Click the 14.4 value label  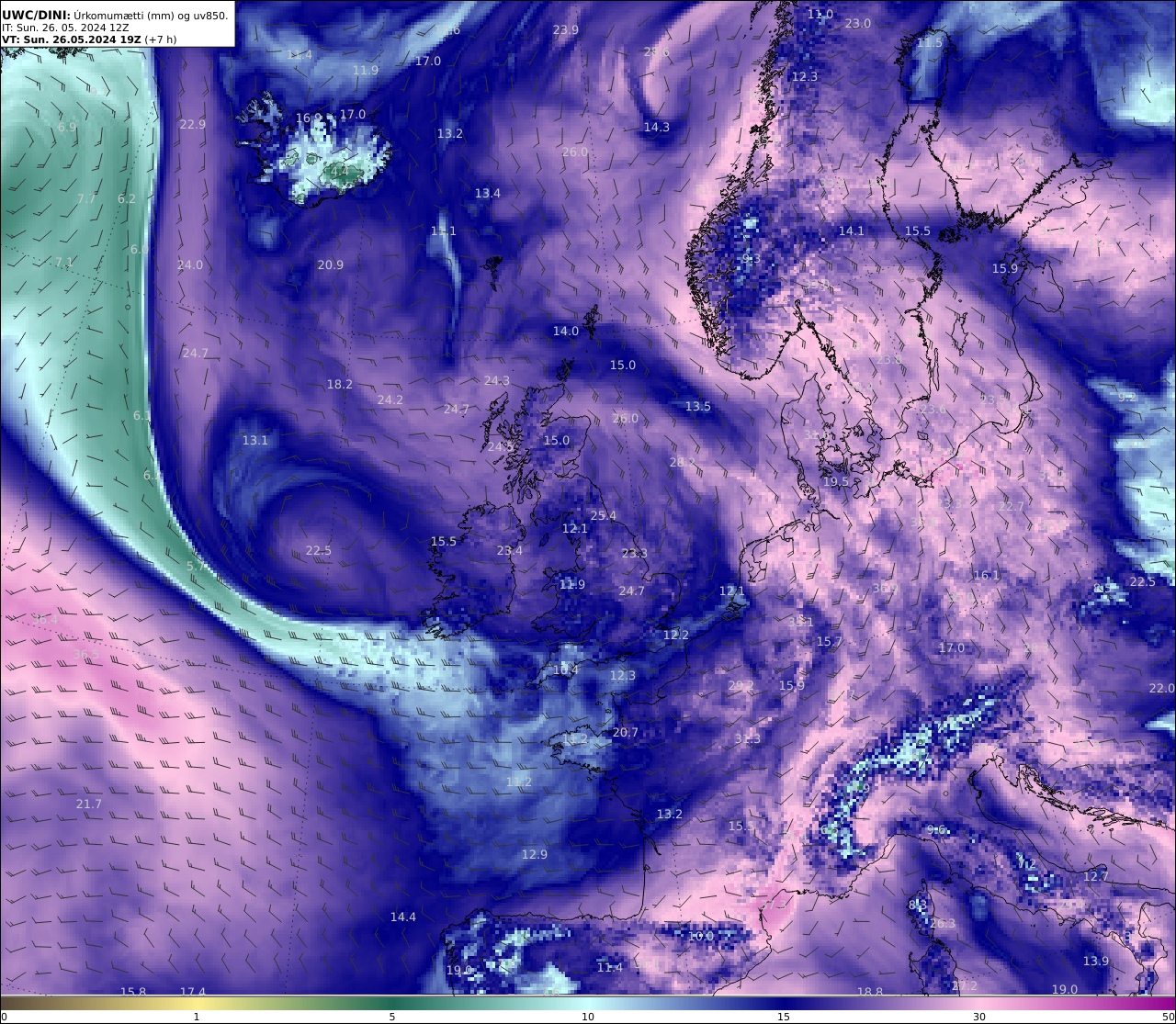point(402,917)
